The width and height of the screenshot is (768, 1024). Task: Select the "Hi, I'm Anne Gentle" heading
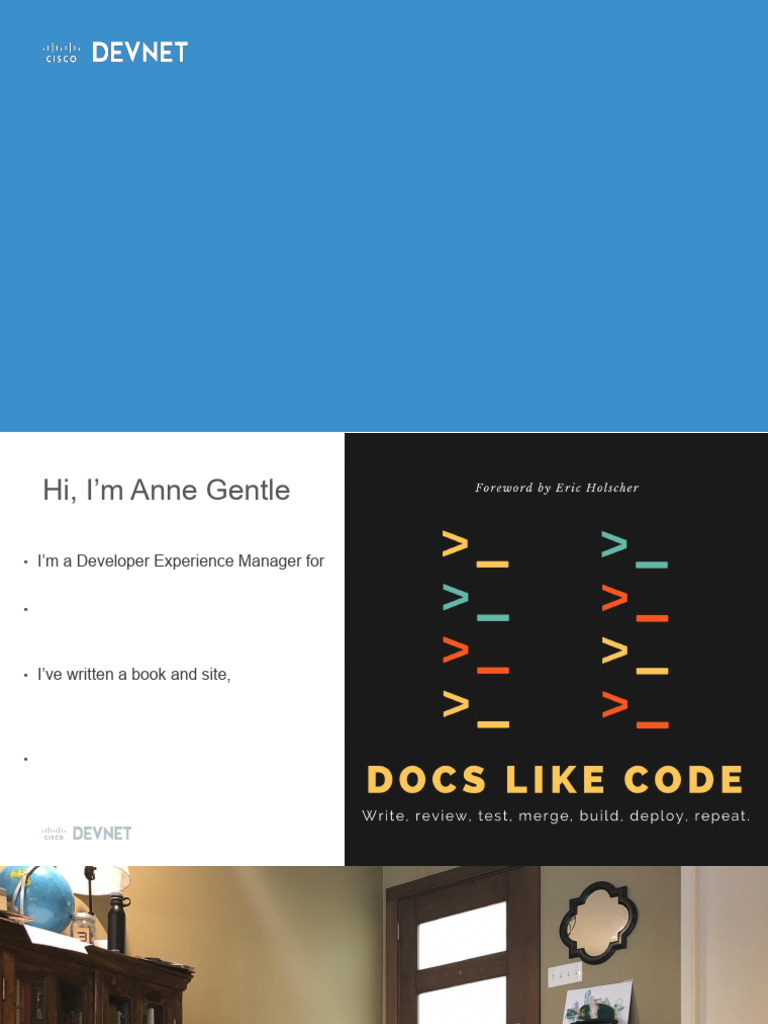(x=166, y=490)
